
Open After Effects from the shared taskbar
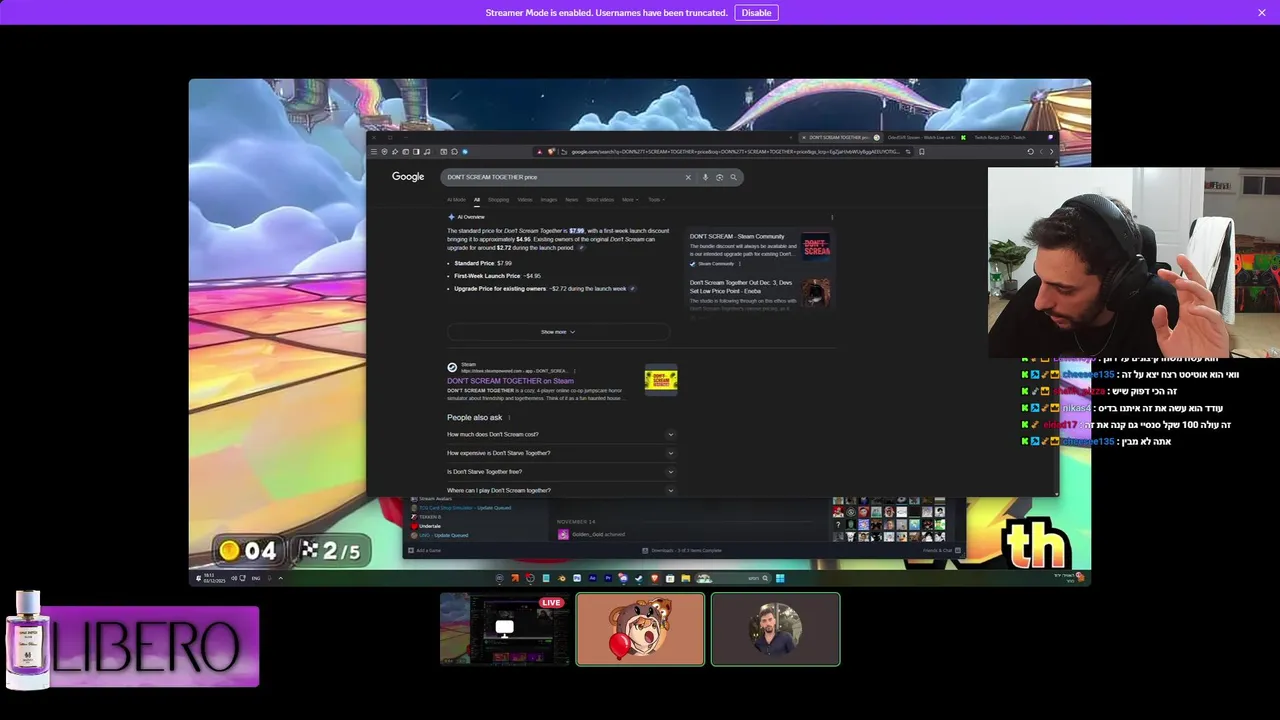592,578
